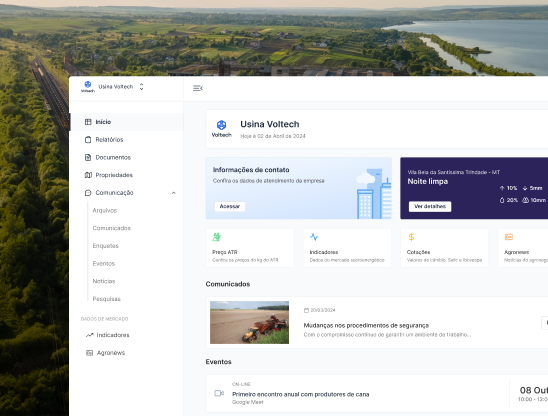Open Pesquisas submenu item
The height and width of the screenshot is (416, 548).
(106, 299)
